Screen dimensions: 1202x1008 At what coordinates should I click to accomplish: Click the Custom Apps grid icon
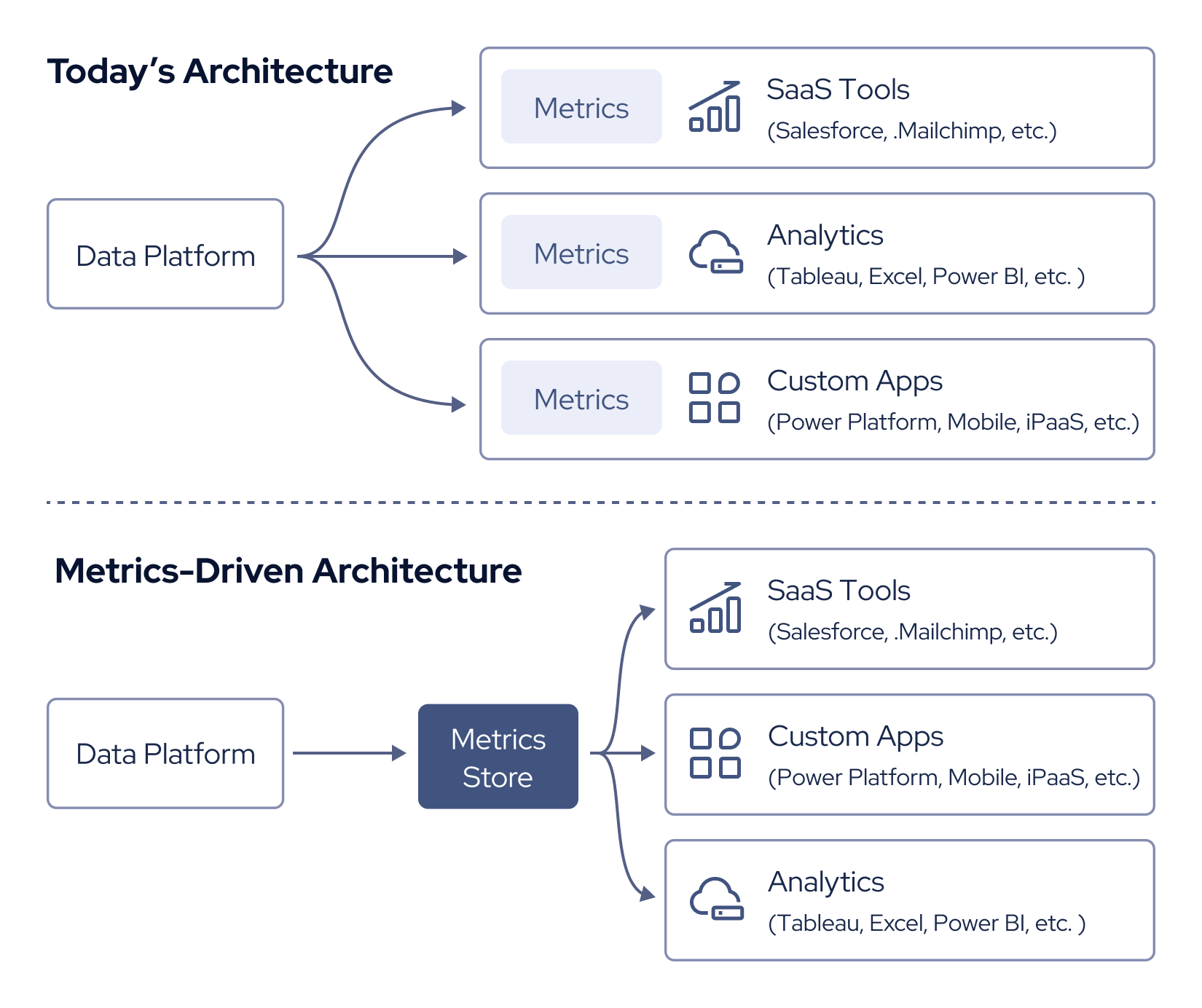[x=715, y=398]
